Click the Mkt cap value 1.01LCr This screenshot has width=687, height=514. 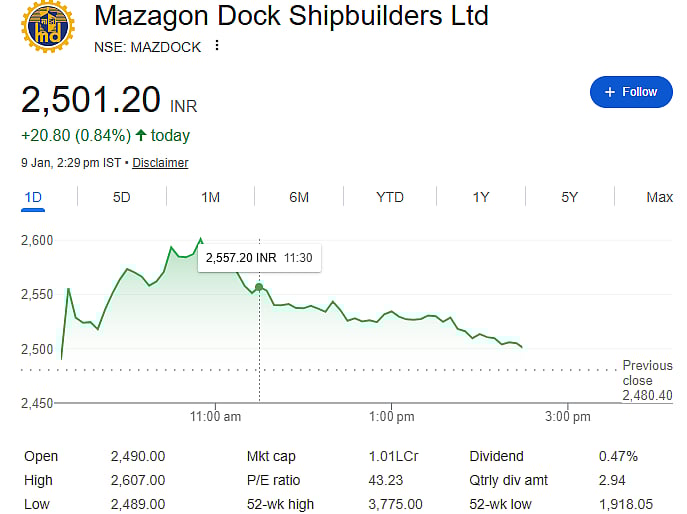tap(393, 456)
